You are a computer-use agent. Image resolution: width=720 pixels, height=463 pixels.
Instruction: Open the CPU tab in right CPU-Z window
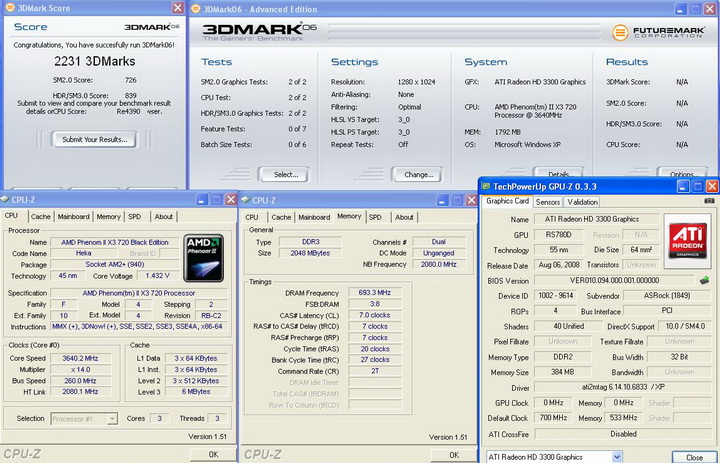coord(252,217)
